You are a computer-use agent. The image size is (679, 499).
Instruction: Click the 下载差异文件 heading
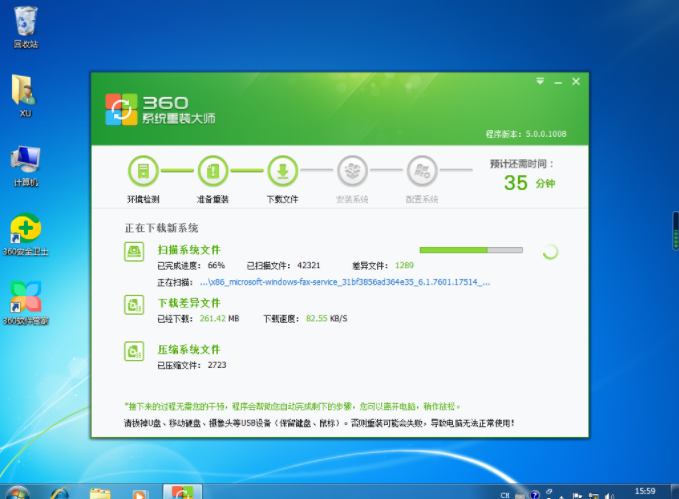pos(189,303)
